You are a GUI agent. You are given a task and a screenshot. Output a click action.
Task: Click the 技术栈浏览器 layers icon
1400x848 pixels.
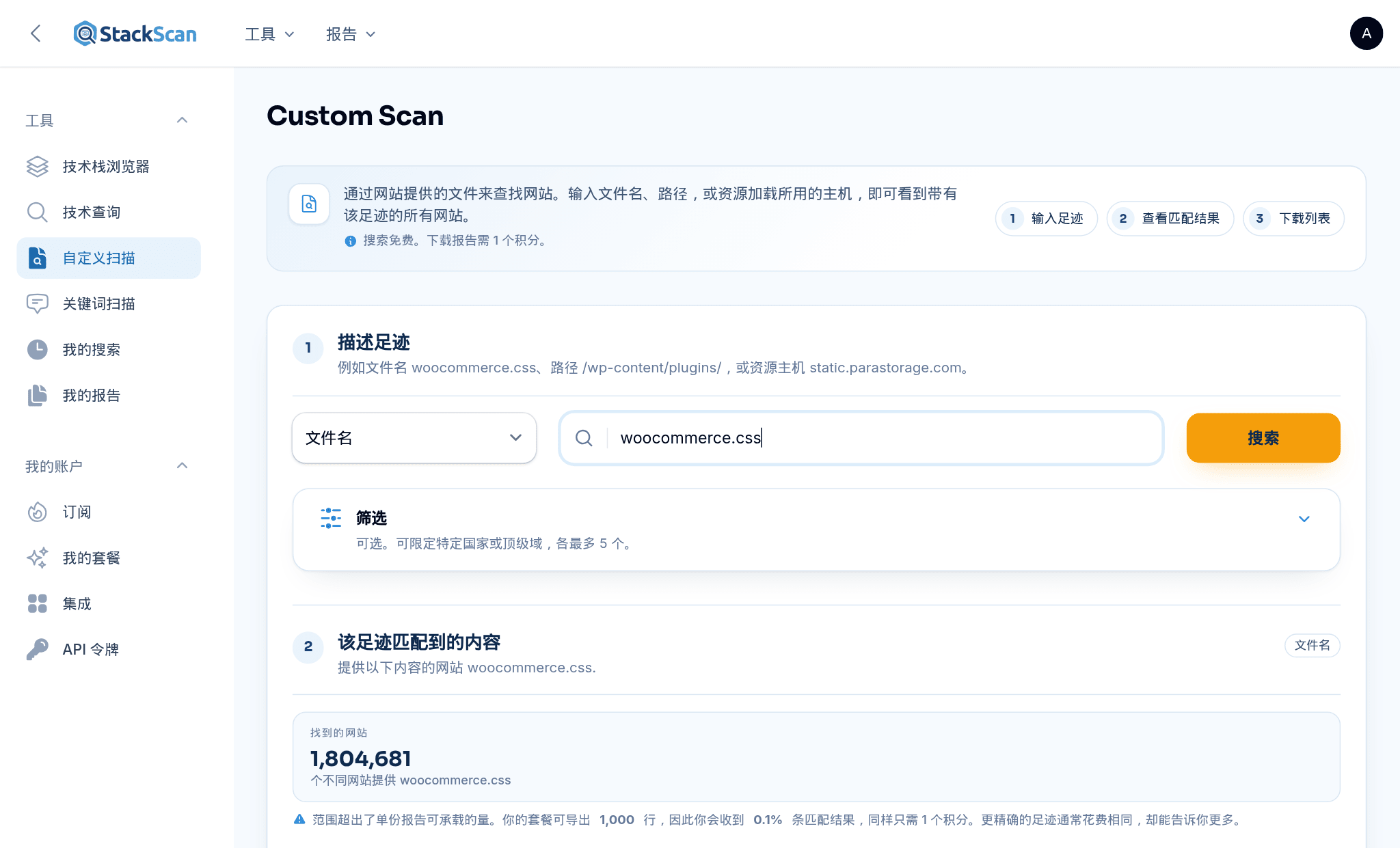(38, 167)
